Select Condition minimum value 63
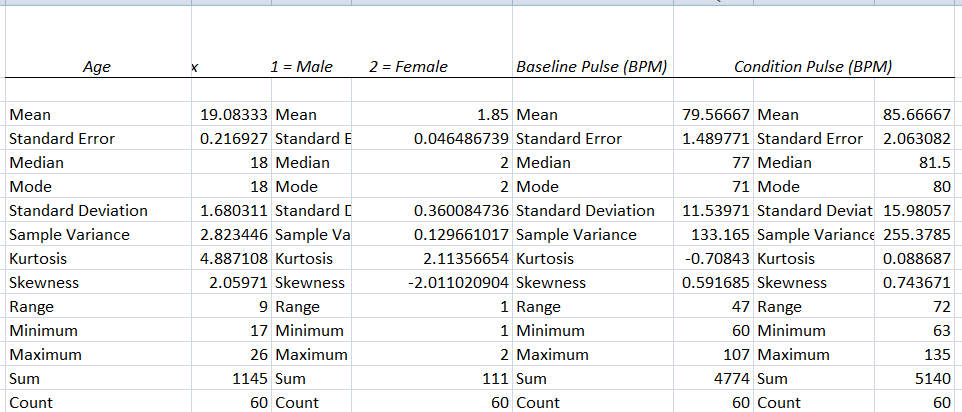962x412 pixels. tap(942, 331)
